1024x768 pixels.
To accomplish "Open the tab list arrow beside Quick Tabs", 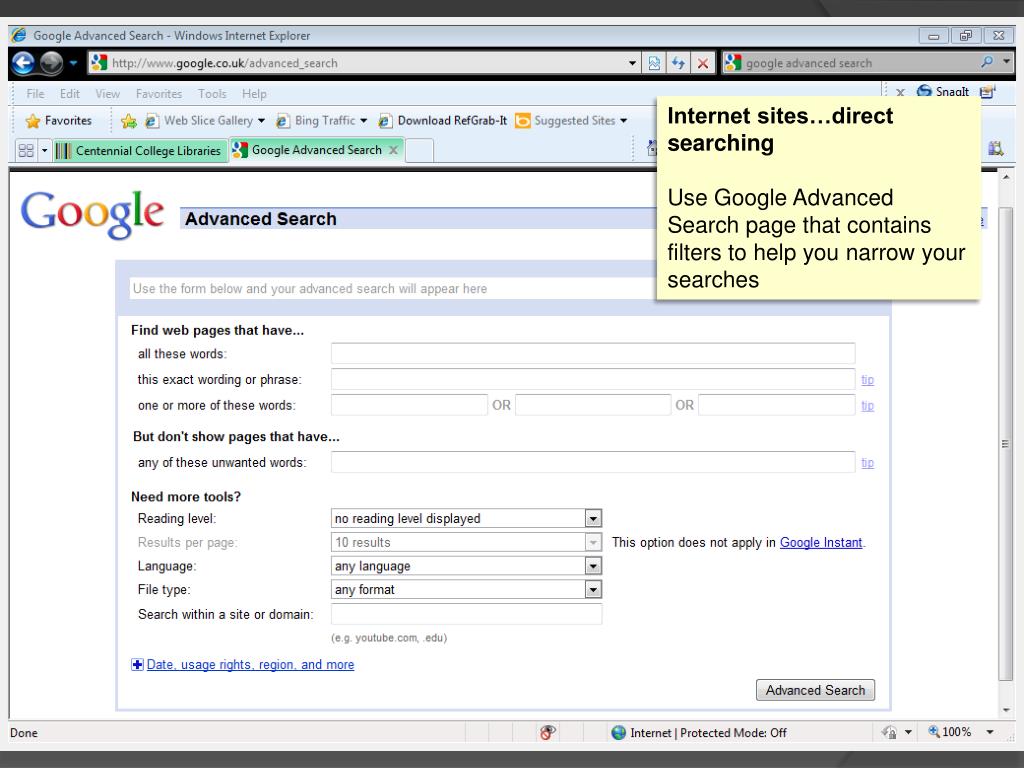I will coord(44,151).
